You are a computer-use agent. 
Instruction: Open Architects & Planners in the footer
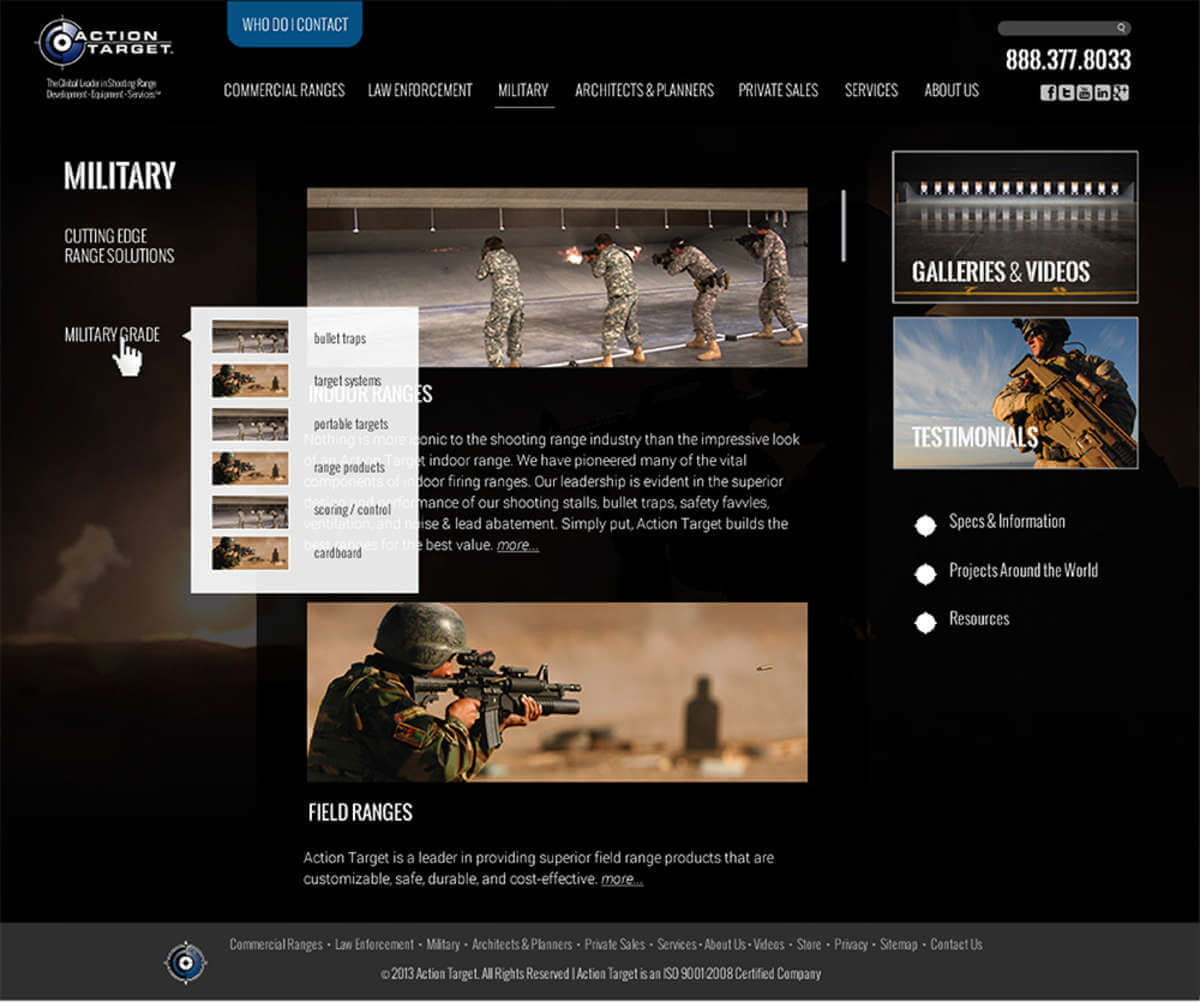pyautogui.click(x=522, y=944)
